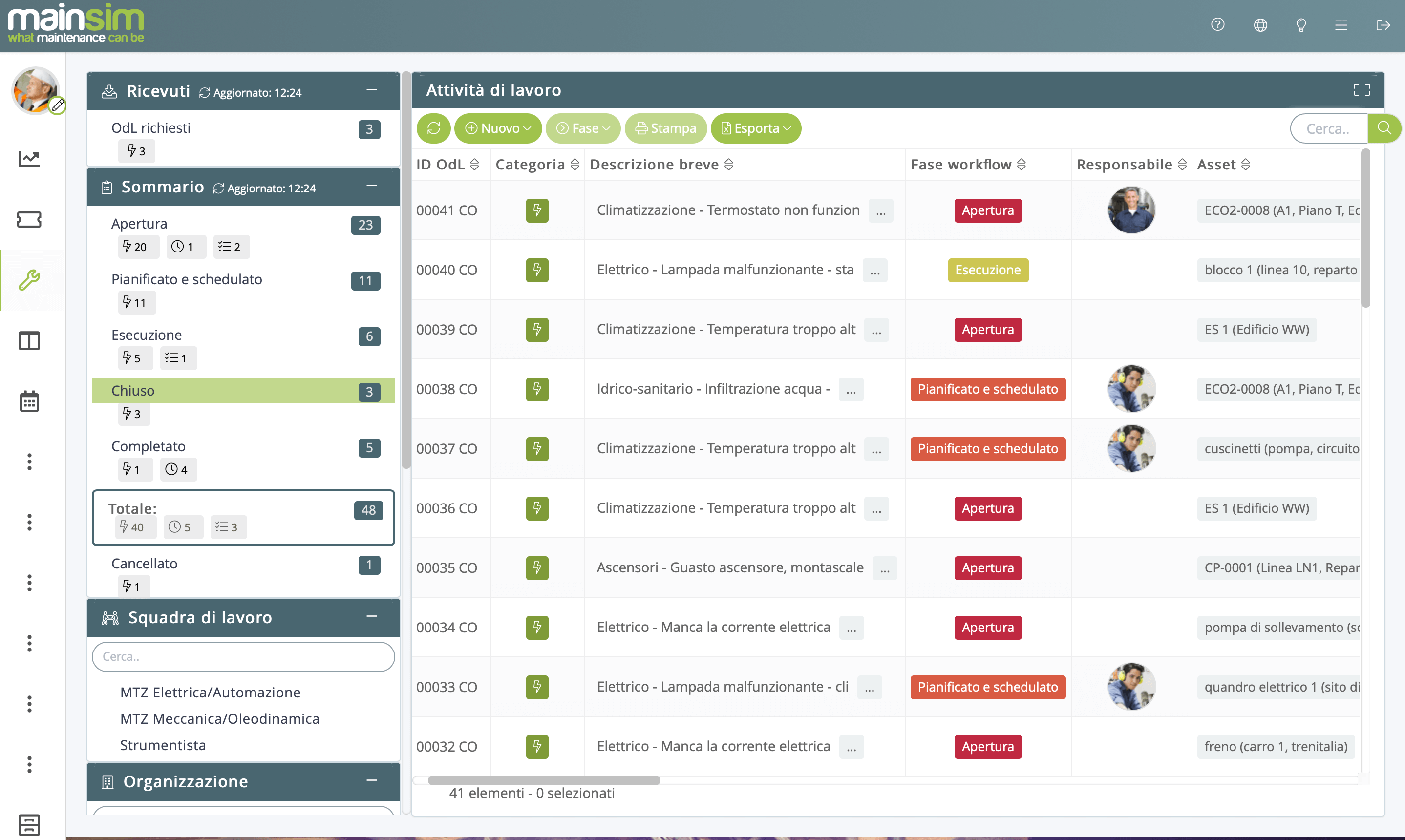Open the Nuovo dropdown
The height and width of the screenshot is (840, 1405).
(x=498, y=128)
